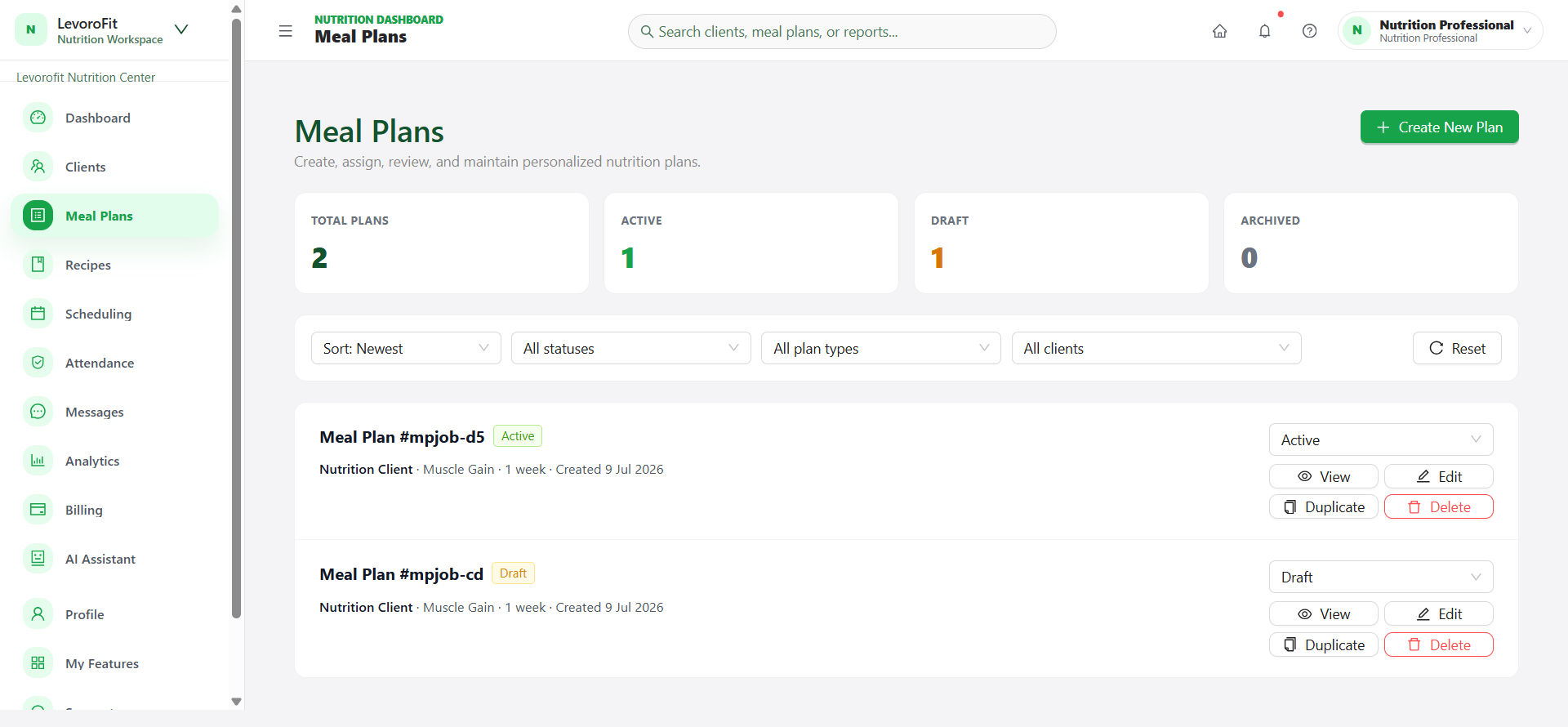The height and width of the screenshot is (727, 1568).
Task: Open Nutrition Professional account dropdown
Action: [1440, 31]
